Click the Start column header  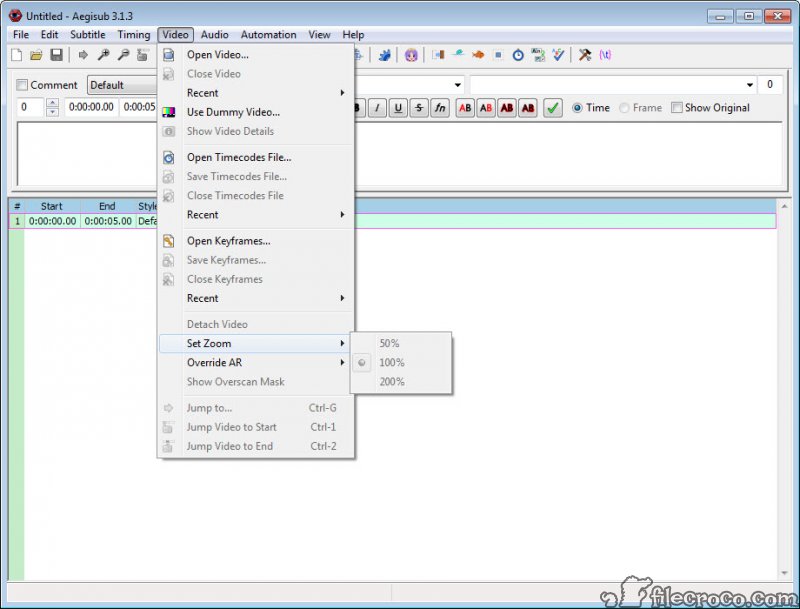[x=52, y=206]
